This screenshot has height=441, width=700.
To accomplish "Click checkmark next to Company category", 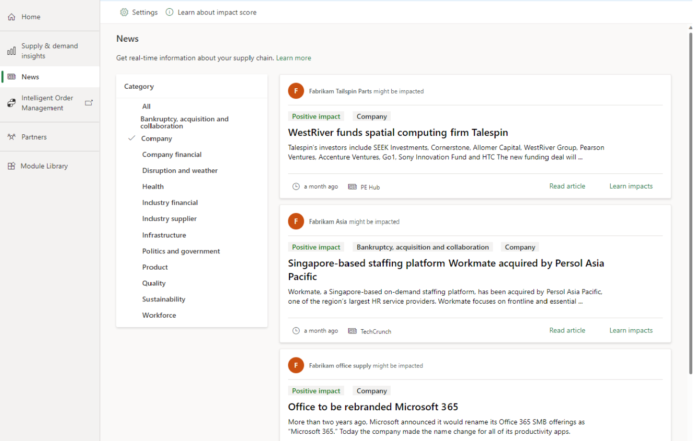I will [x=131, y=138].
